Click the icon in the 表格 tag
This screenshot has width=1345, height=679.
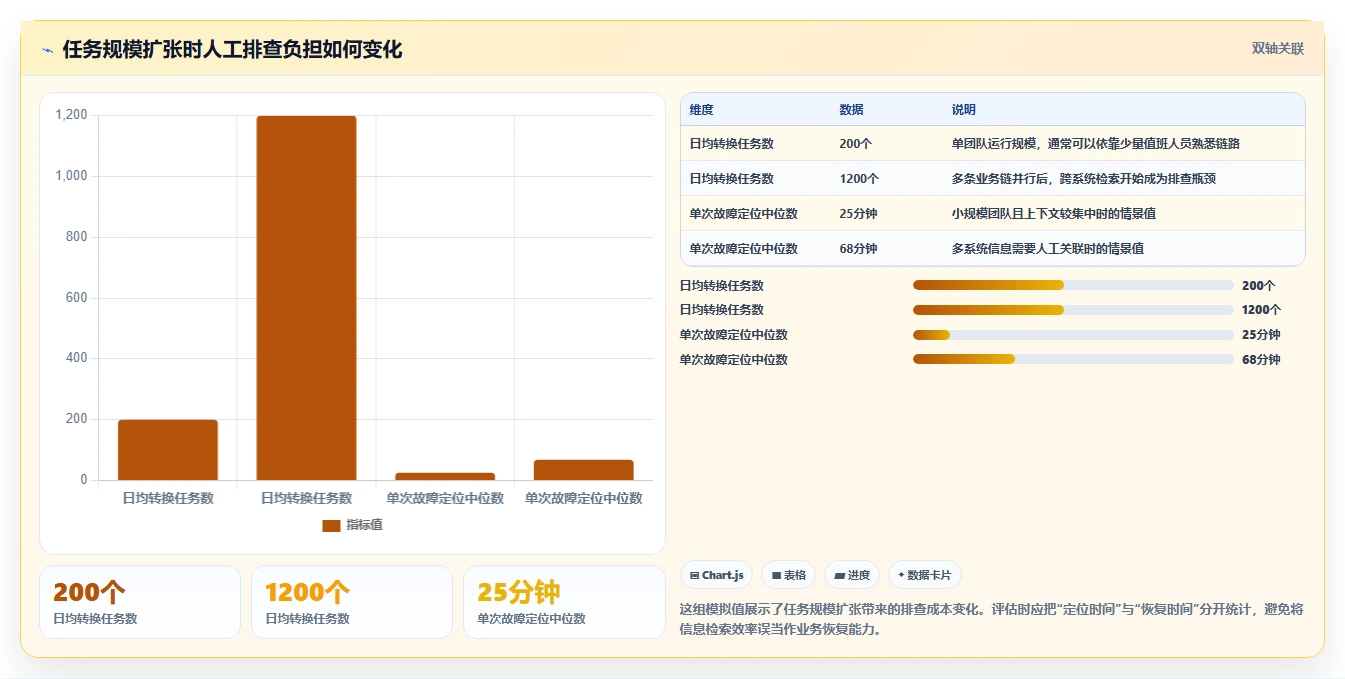(776, 575)
